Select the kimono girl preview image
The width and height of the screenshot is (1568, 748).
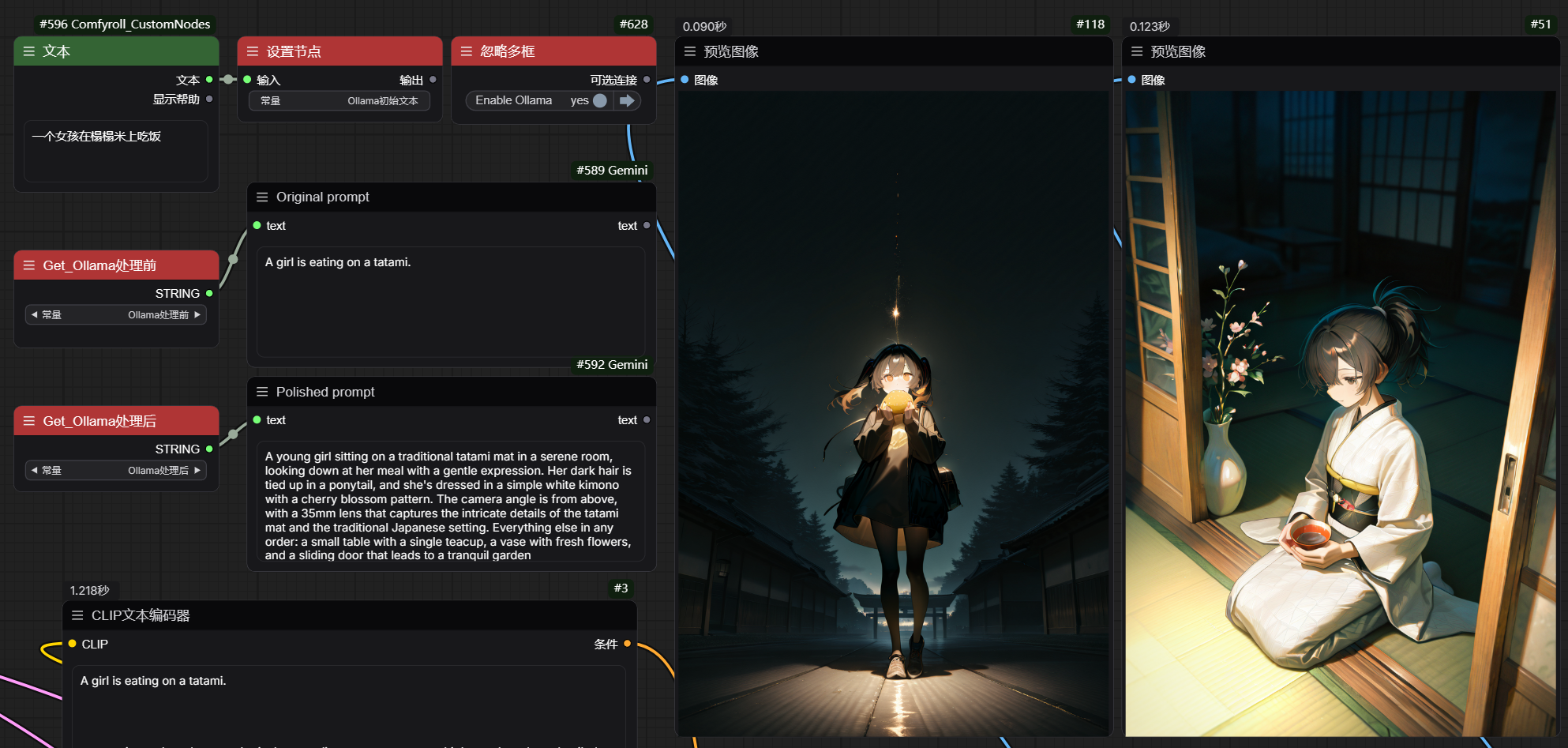pyautogui.click(x=1341, y=413)
